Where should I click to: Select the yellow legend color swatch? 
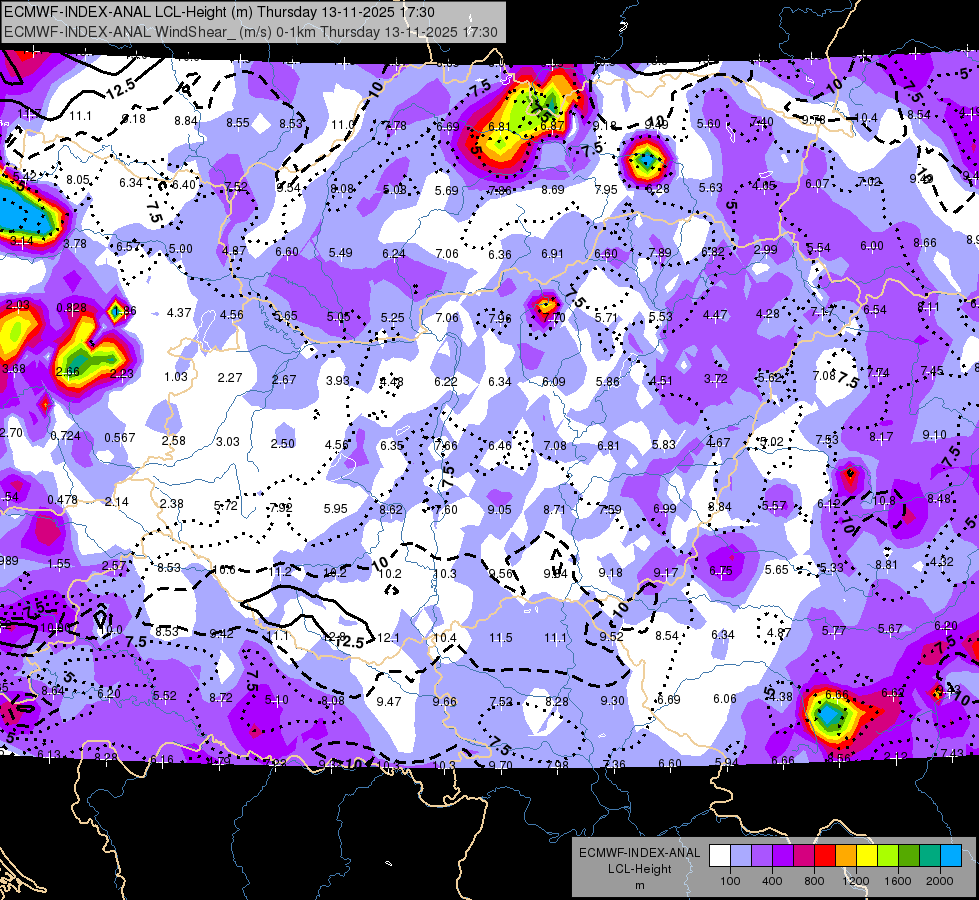pos(867,856)
